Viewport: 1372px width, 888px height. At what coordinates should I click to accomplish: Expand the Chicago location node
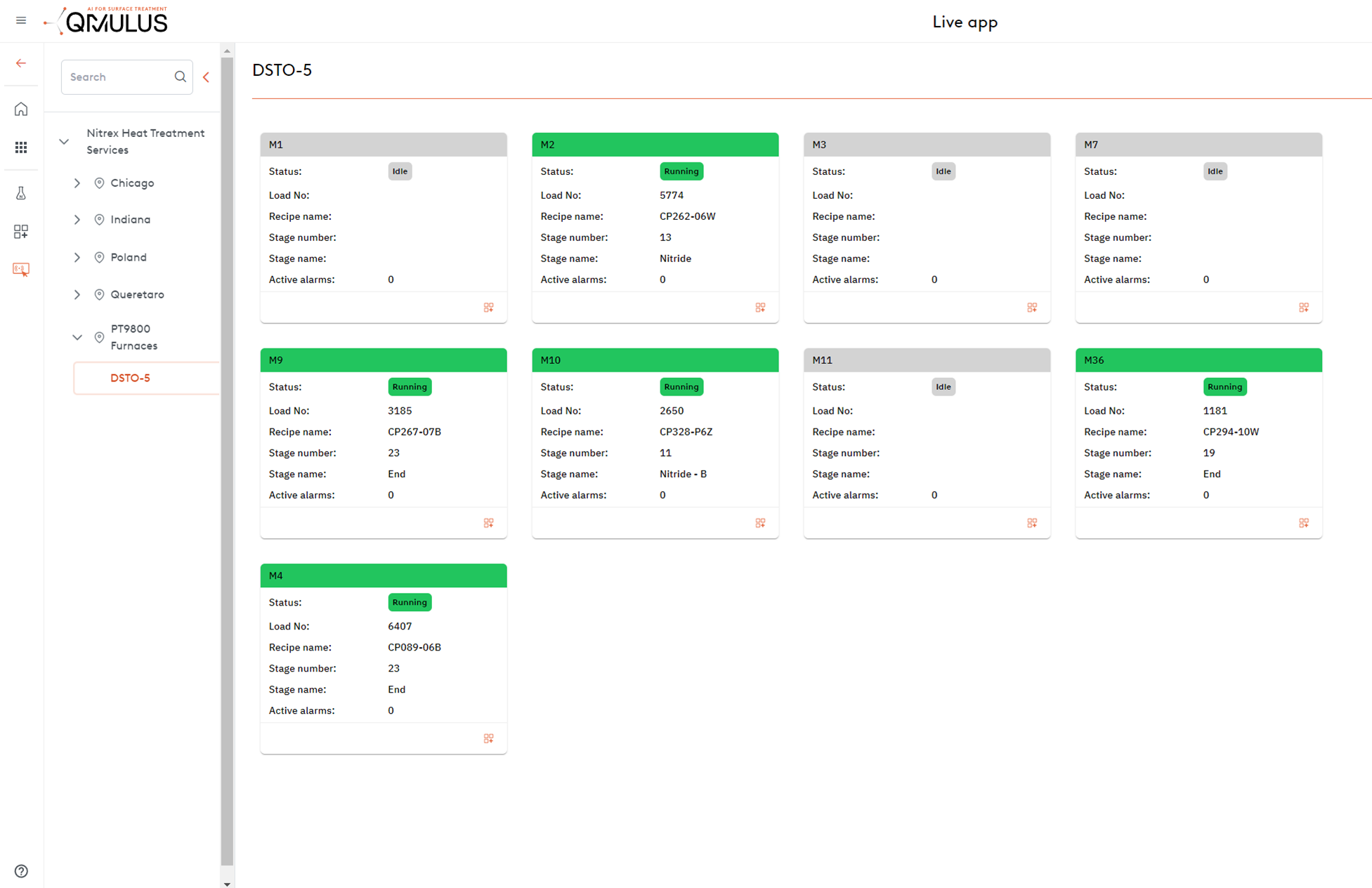77,183
